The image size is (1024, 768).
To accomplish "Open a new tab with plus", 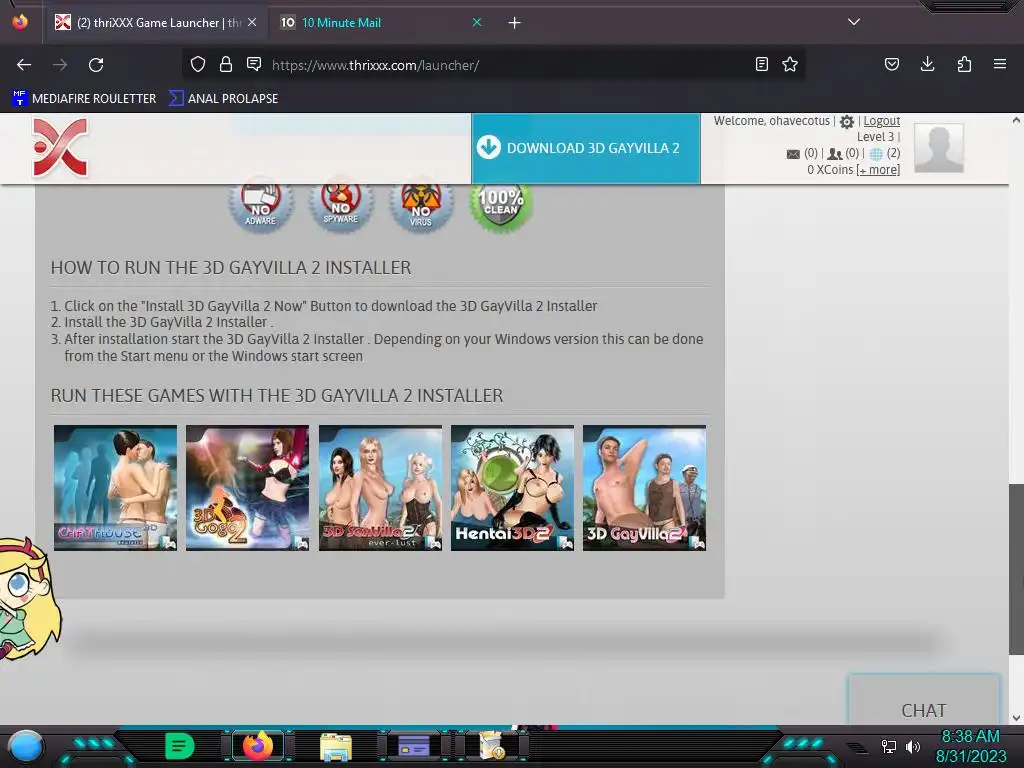I will (515, 23).
